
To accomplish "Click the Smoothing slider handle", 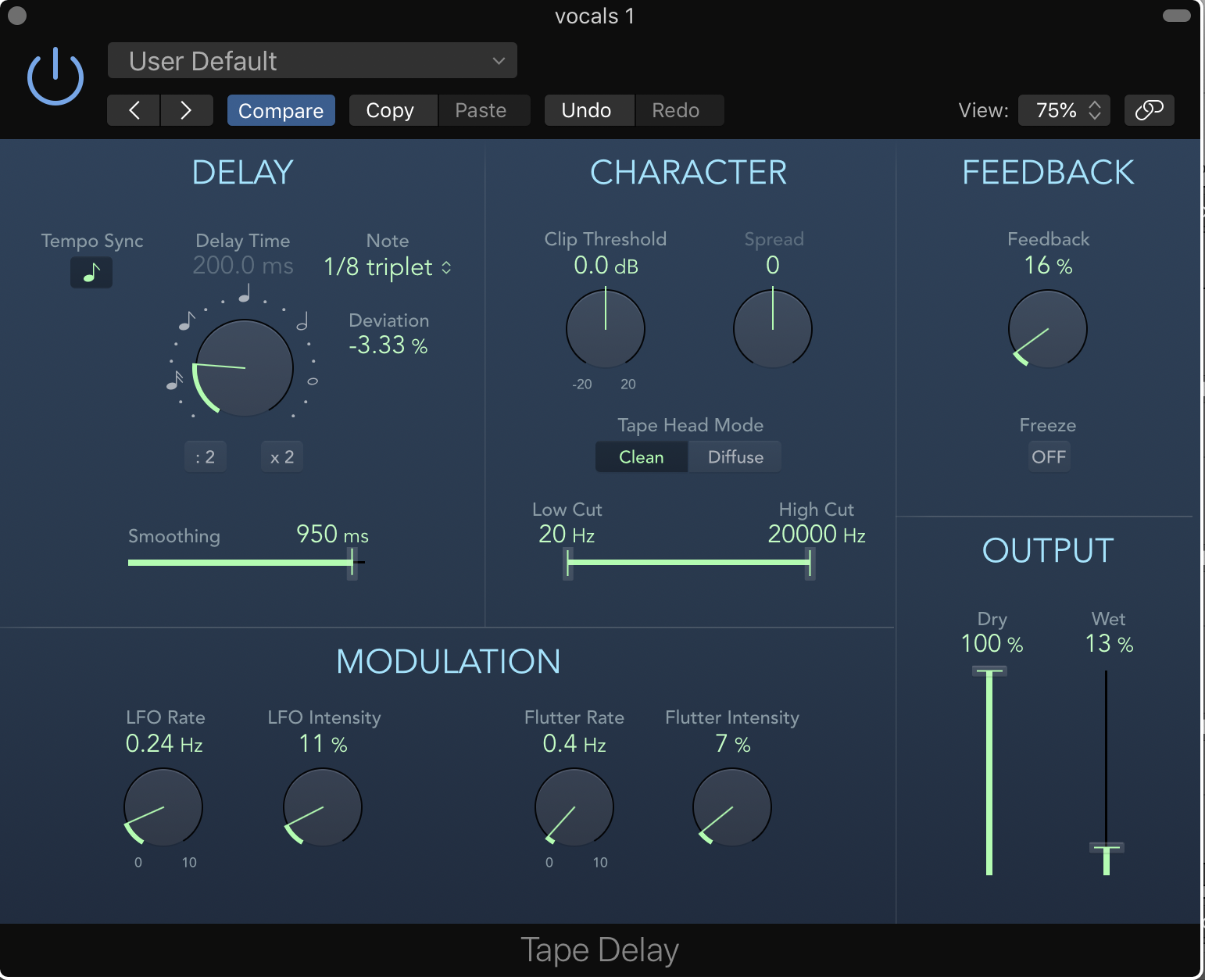I will (353, 562).
